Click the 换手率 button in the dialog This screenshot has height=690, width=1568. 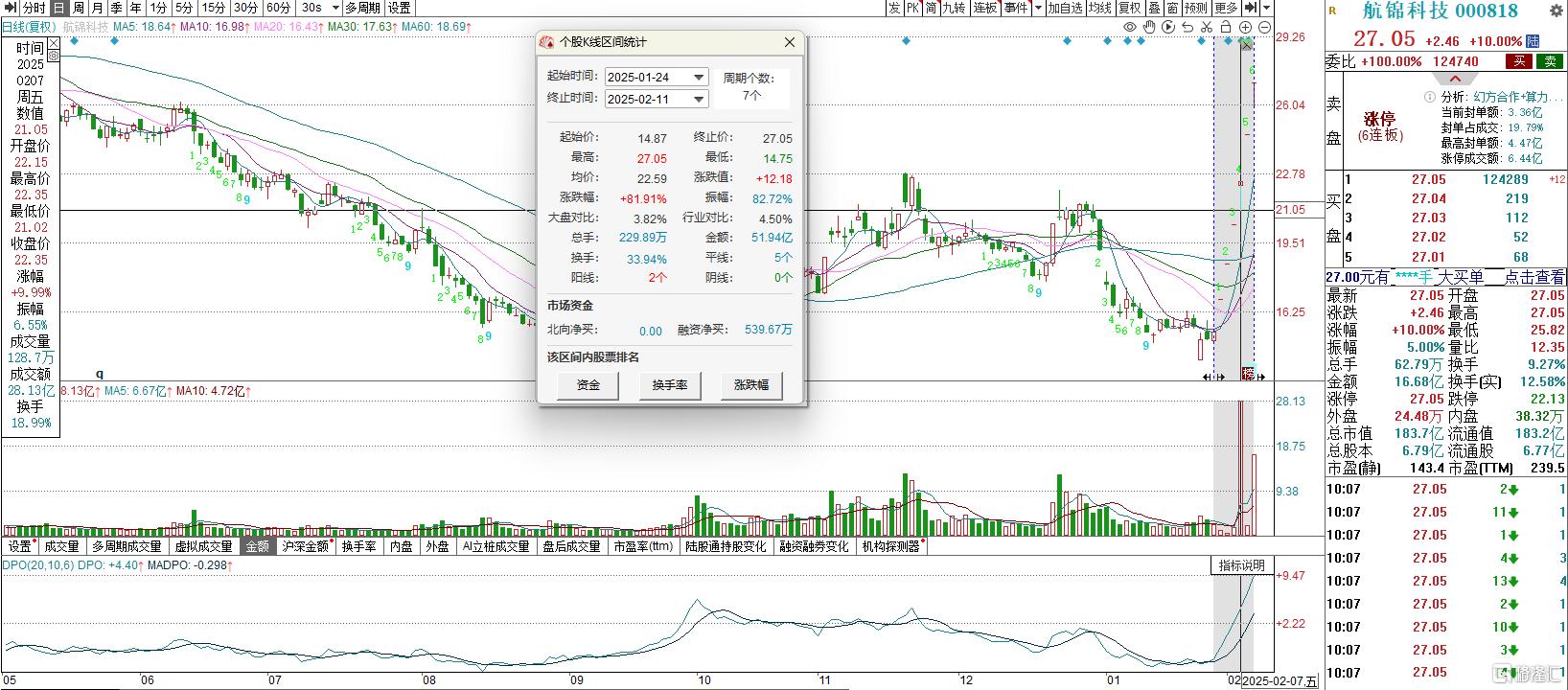(x=669, y=385)
